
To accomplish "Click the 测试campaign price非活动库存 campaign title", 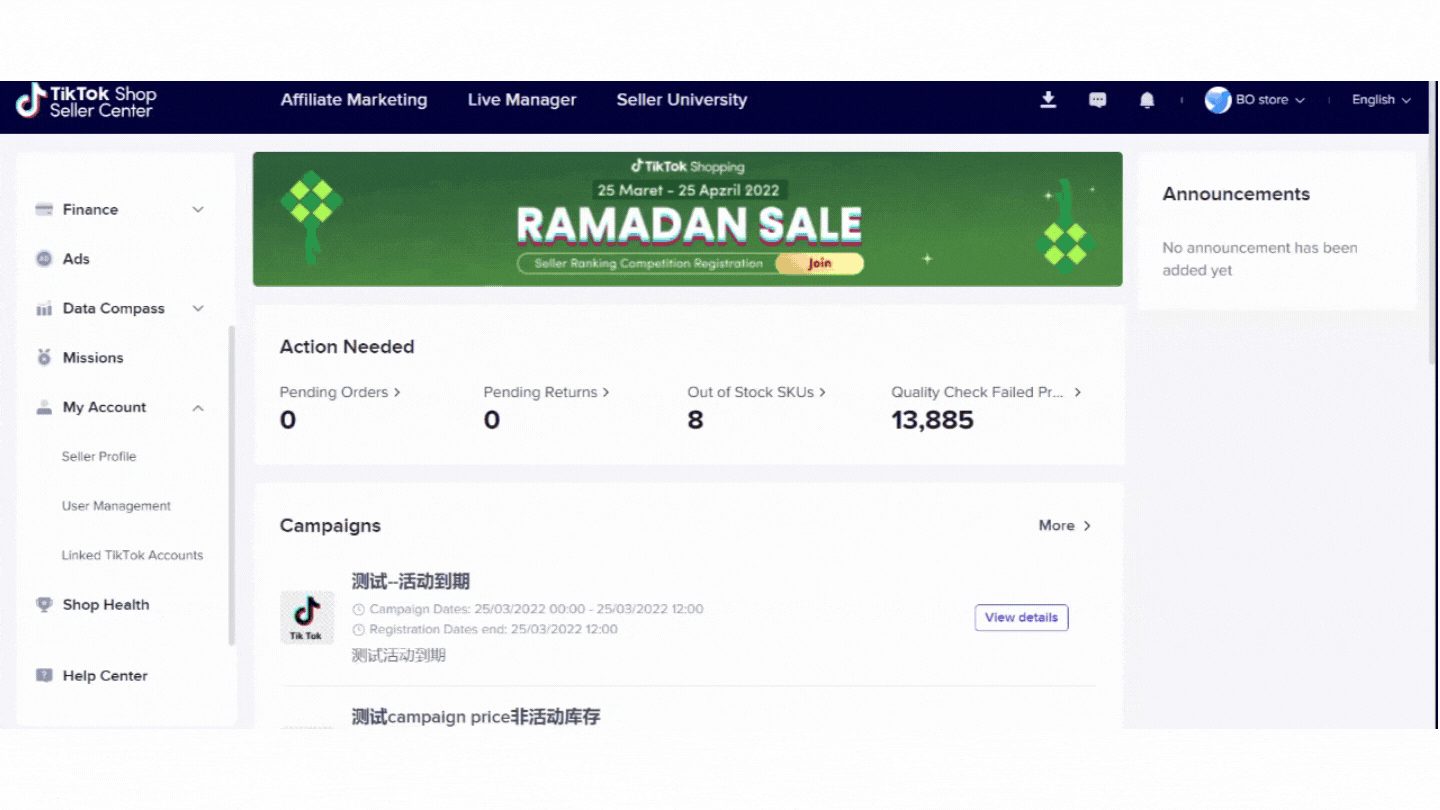I will point(476,717).
